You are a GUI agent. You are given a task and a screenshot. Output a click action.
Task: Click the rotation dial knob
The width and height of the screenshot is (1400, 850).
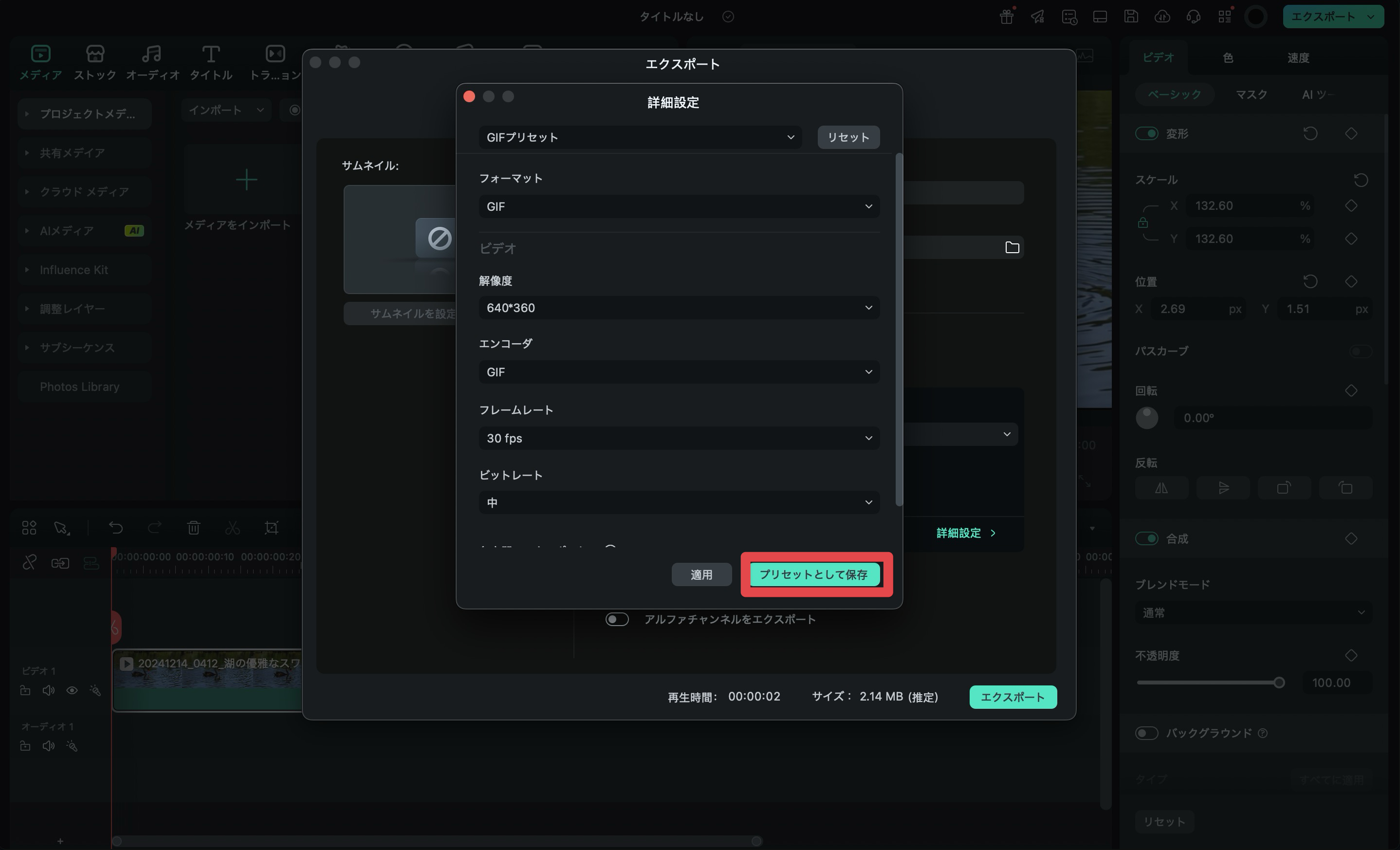point(1146,418)
